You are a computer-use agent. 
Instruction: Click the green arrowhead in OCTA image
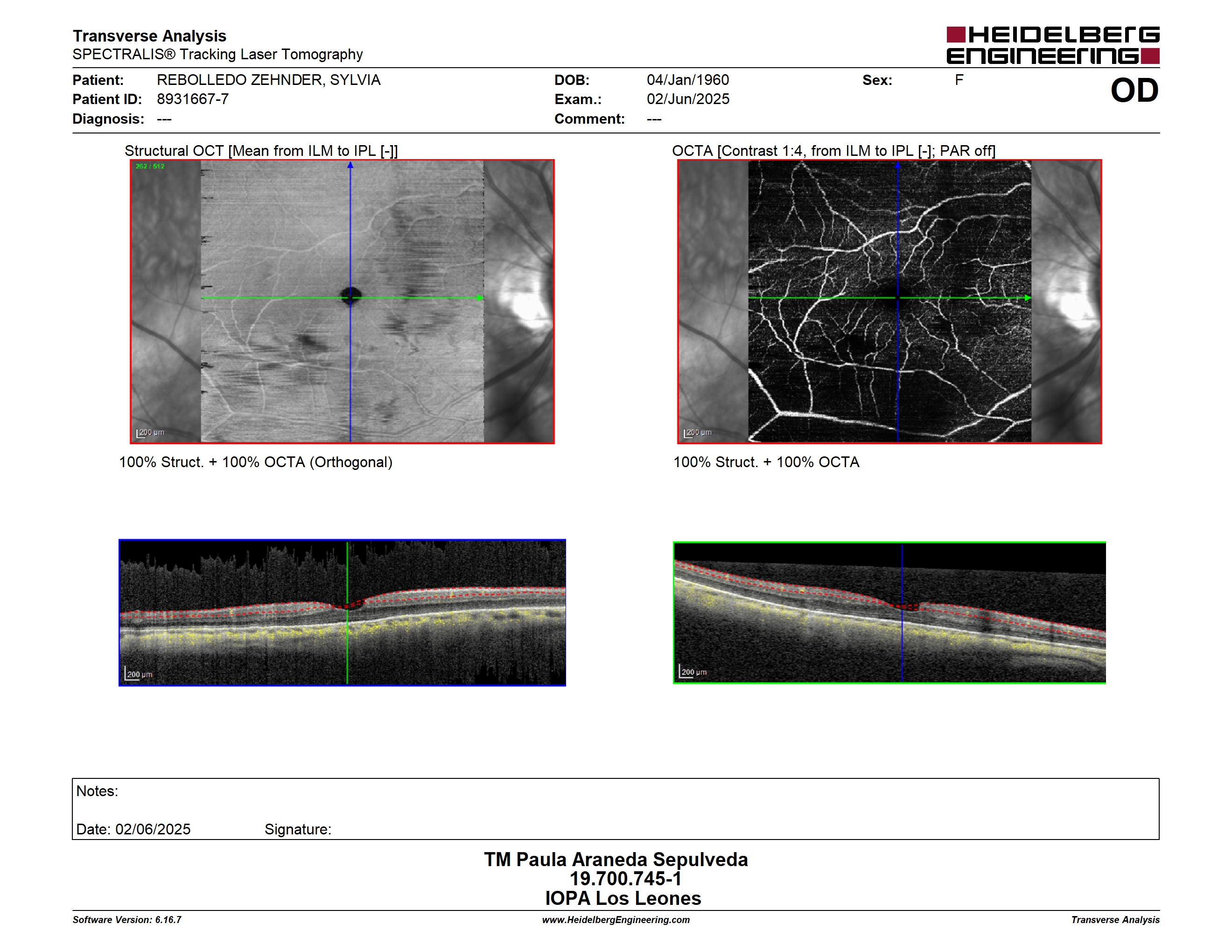(x=1028, y=298)
